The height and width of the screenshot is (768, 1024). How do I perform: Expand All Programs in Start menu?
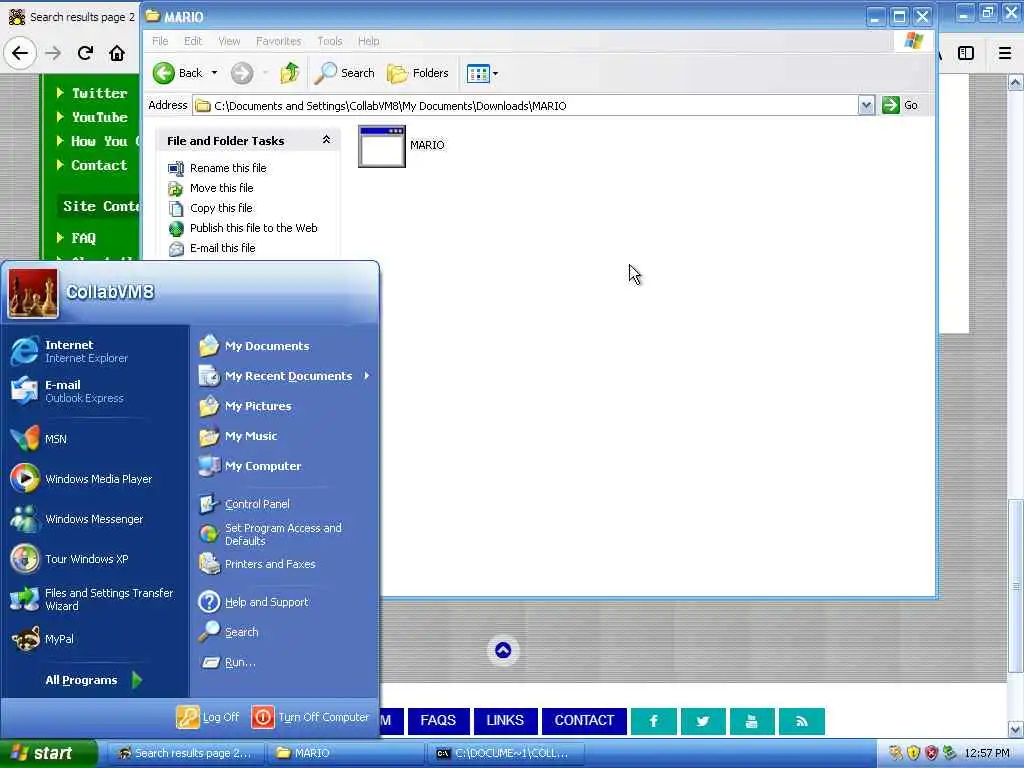pyautogui.click(x=93, y=680)
